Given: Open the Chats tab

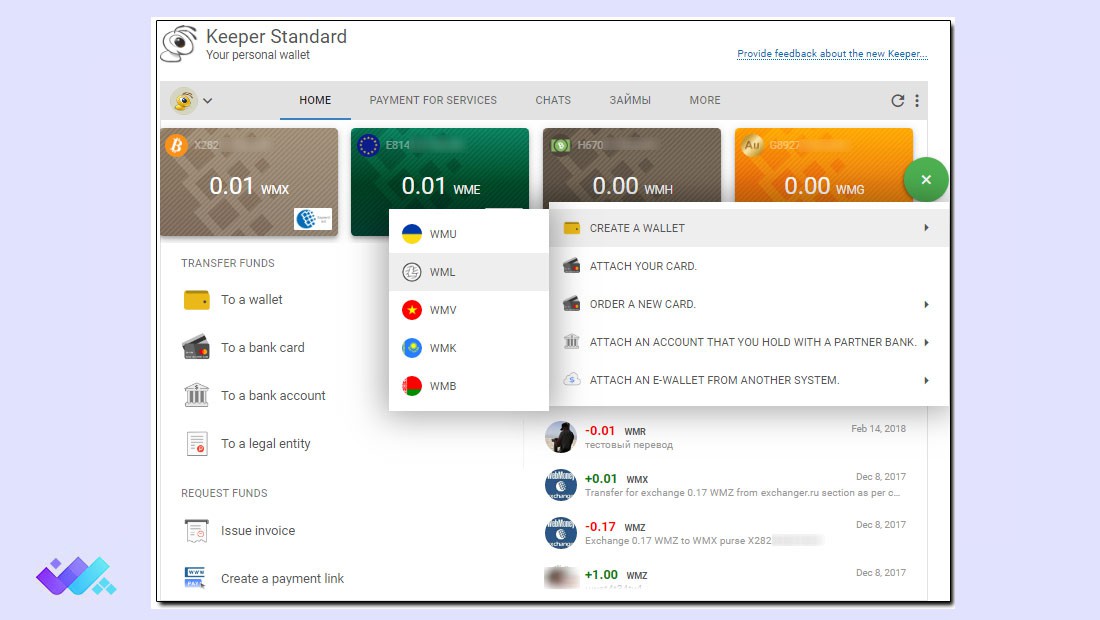Looking at the screenshot, I should [x=553, y=100].
